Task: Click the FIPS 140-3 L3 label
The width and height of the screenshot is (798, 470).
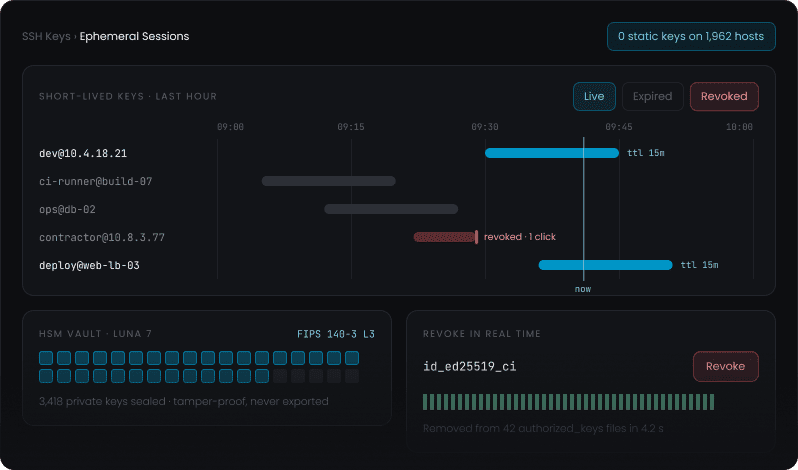Action: tap(336, 334)
